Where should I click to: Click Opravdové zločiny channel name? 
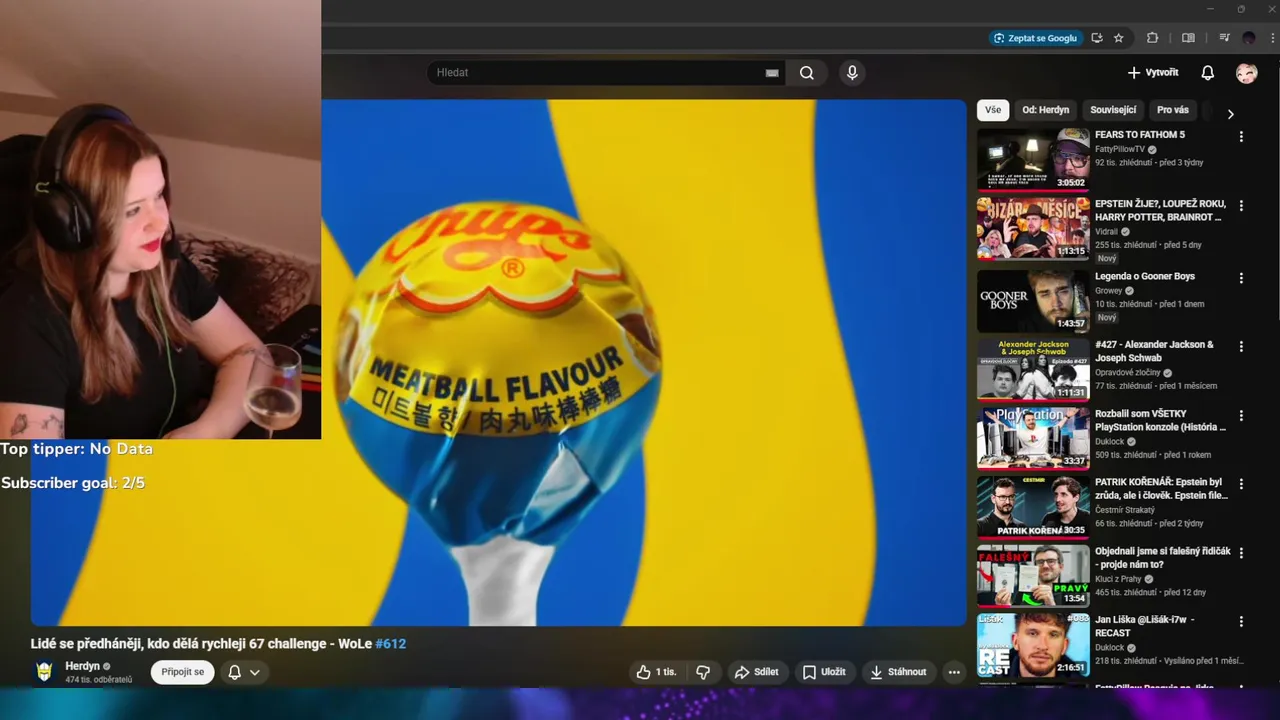point(1127,373)
